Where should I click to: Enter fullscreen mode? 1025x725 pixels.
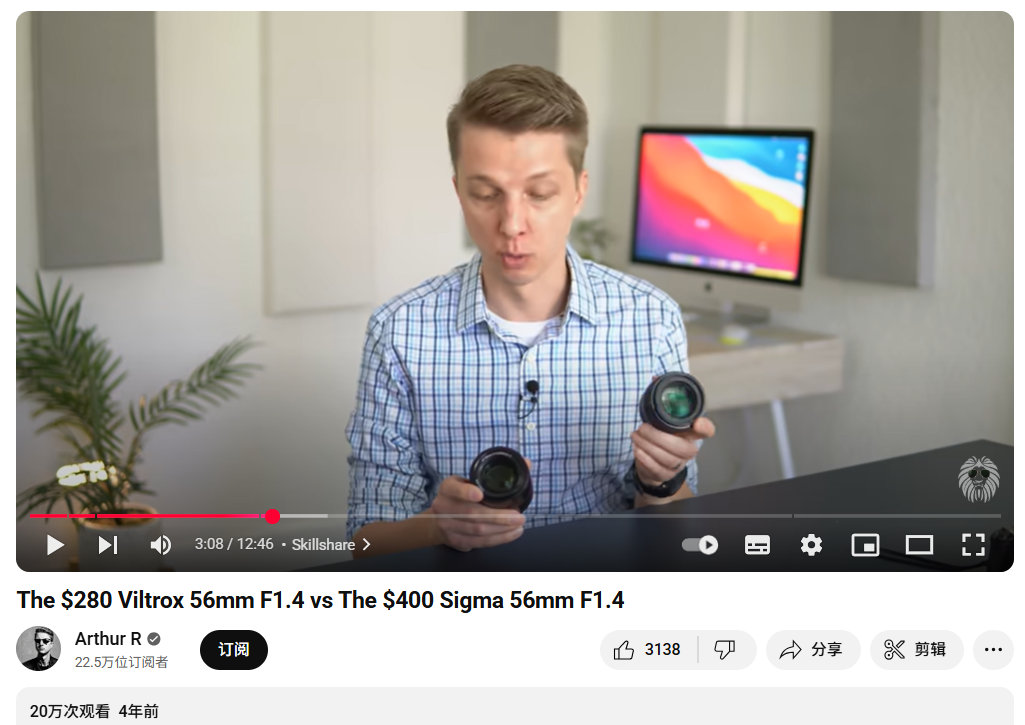click(x=973, y=545)
